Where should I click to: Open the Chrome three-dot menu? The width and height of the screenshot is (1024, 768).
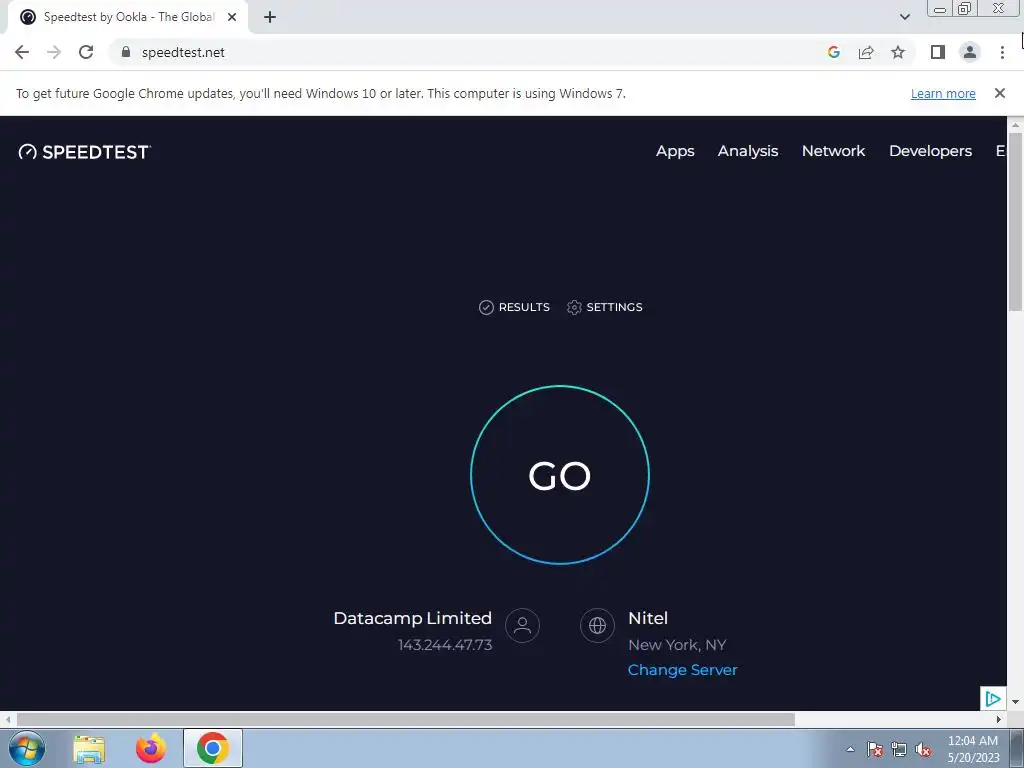1002,52
